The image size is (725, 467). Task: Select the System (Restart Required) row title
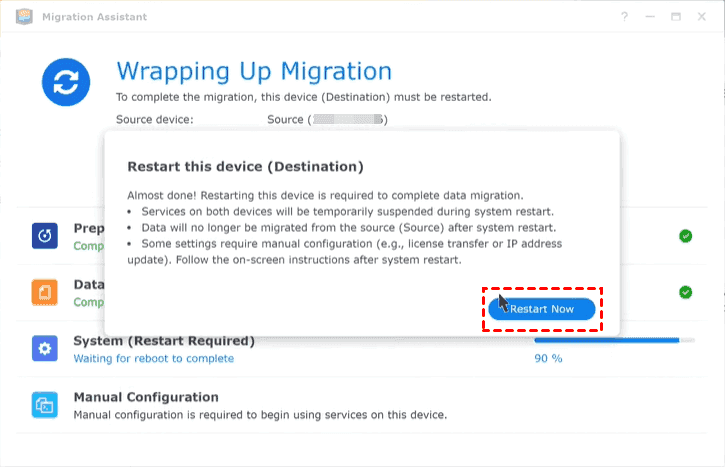click(164, 341)
